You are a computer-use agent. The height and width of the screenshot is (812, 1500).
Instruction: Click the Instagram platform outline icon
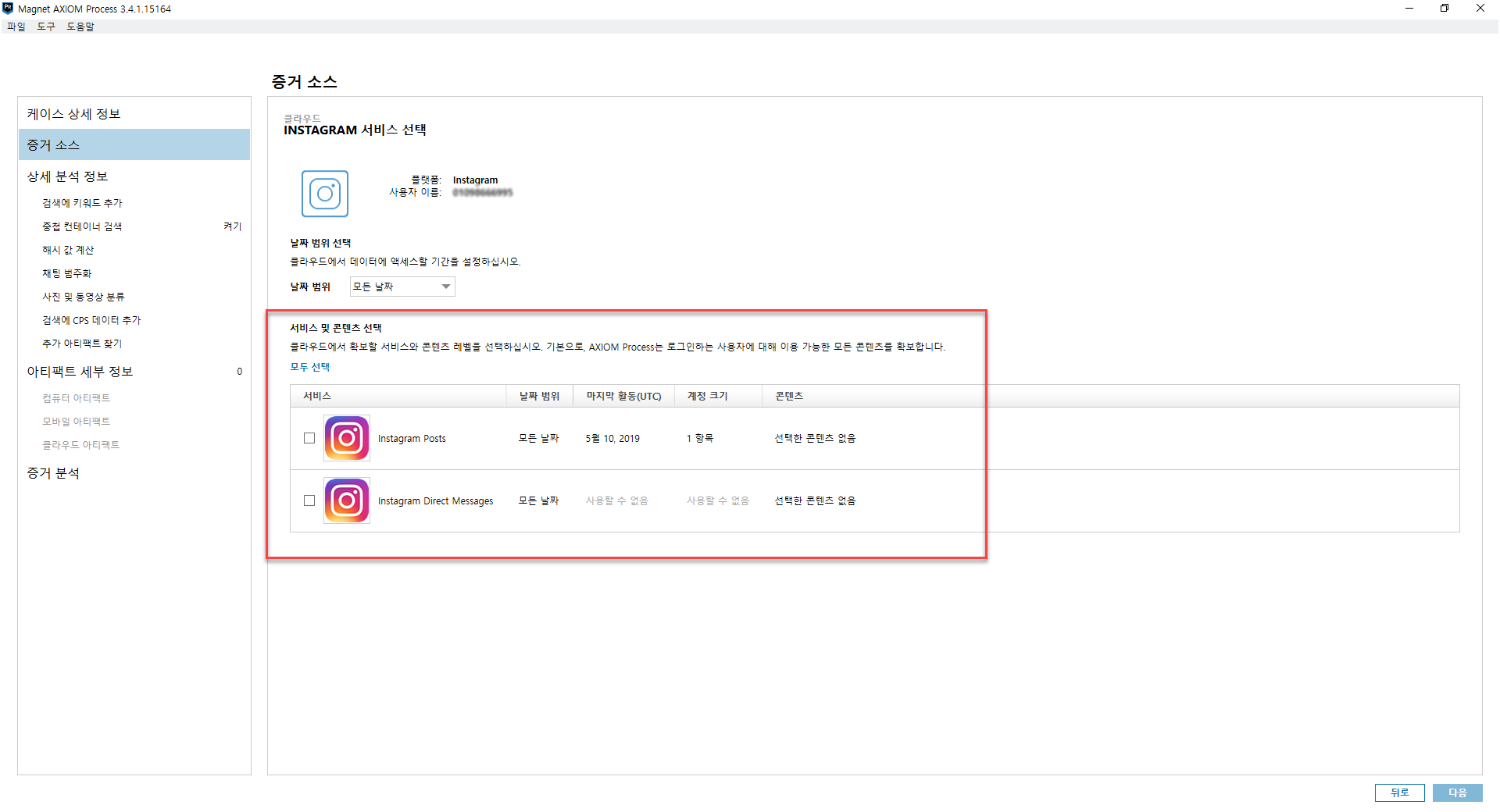(x=325, y=194)
